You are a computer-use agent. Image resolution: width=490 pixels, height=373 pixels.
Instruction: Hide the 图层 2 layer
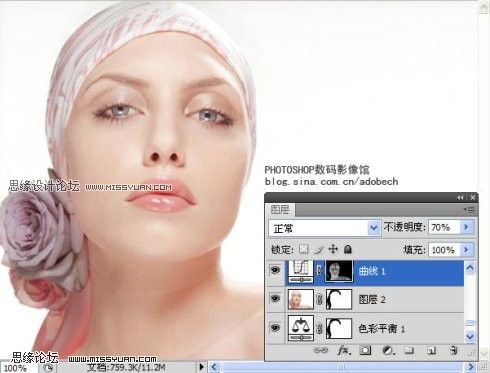[275, 299]
